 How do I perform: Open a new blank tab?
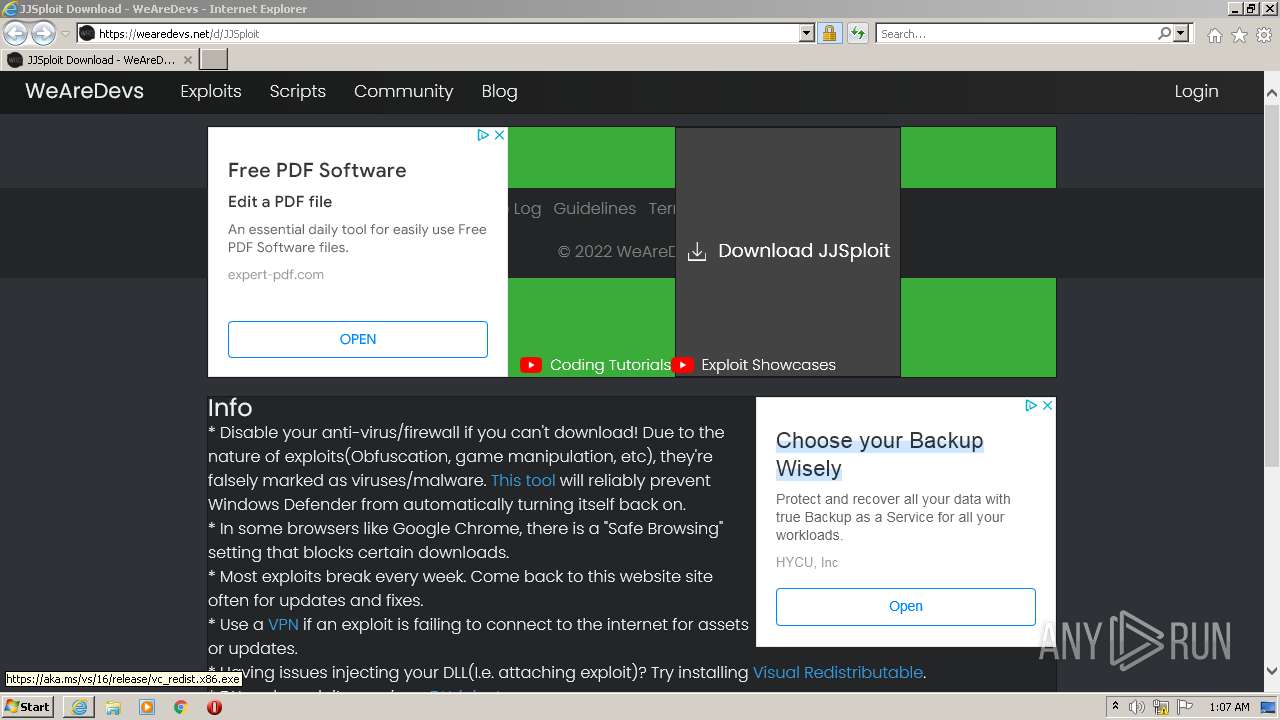[214, 60]
